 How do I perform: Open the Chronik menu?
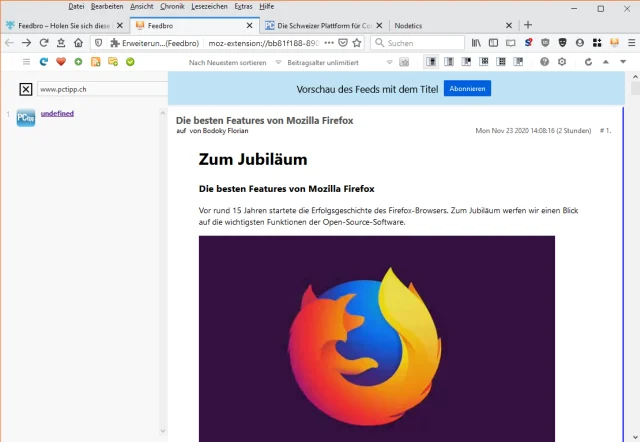point(172,6)
